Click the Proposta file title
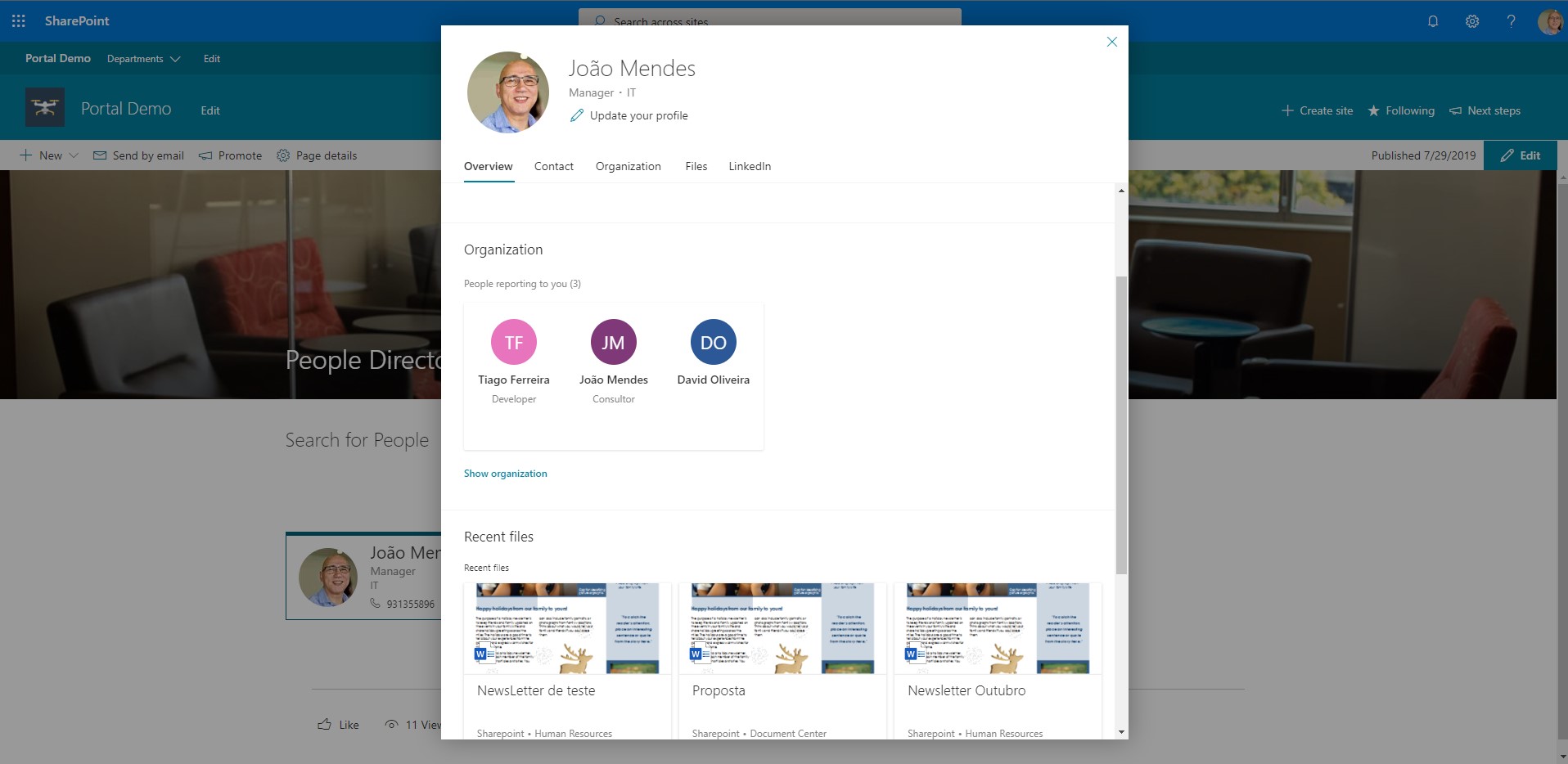Screen dimensions: 1568x764 719,690
